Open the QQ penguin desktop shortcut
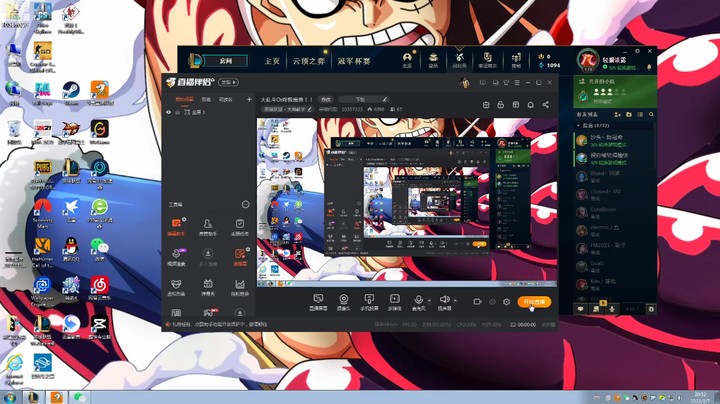Screen dimensions: 720x404 click(x=71, y=250)
